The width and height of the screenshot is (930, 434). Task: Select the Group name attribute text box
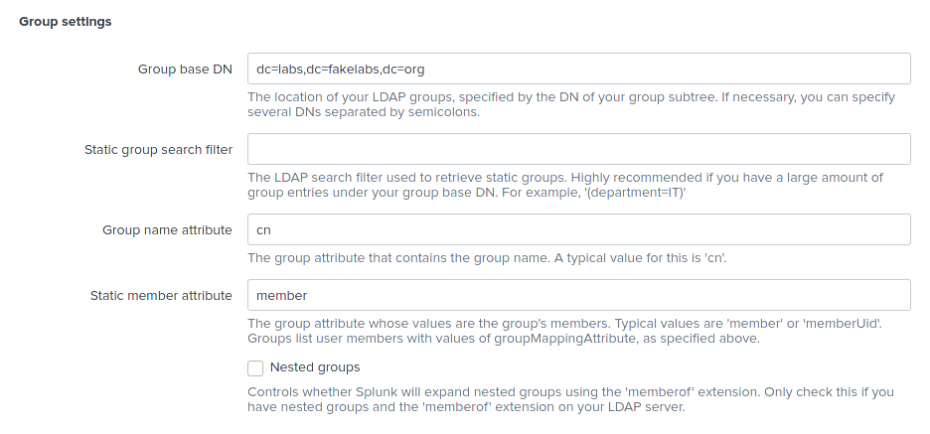tap(577, 229)
